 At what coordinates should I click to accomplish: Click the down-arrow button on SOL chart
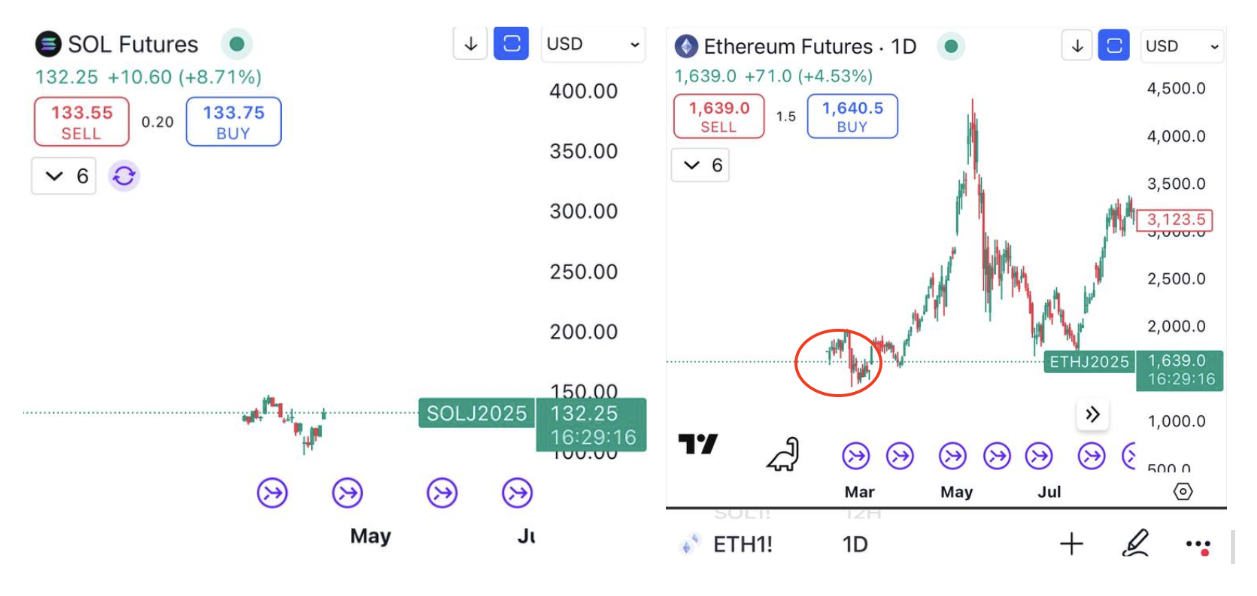[471, 44]
